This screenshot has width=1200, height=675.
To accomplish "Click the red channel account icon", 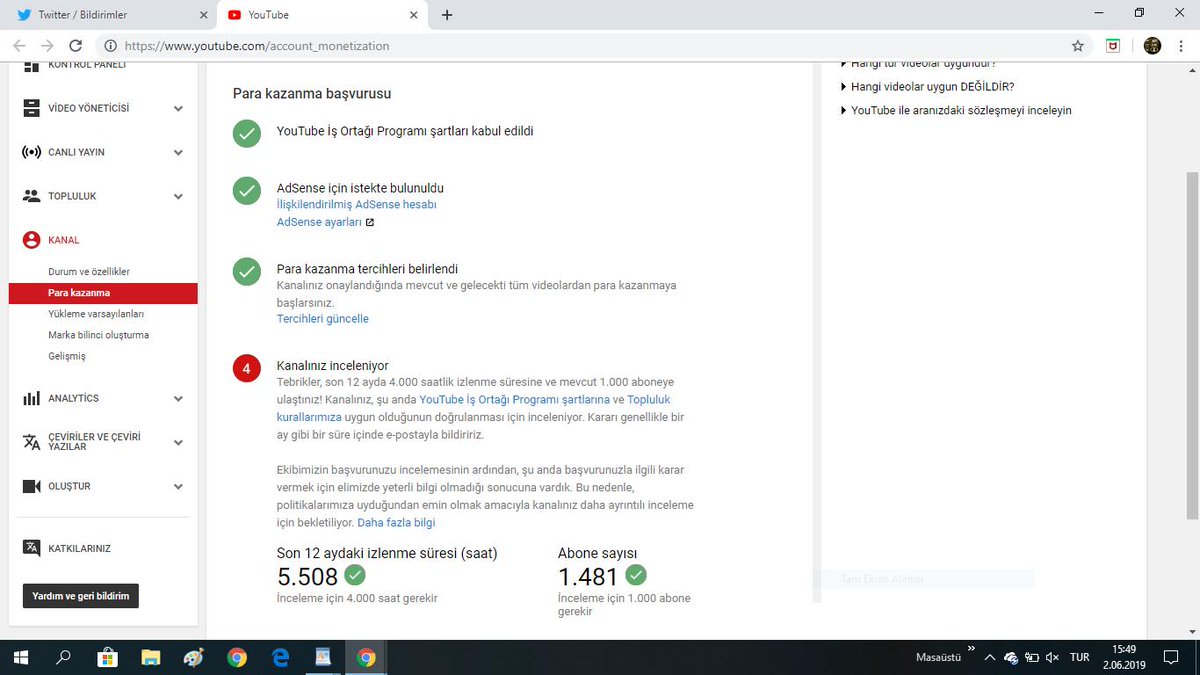I will (31, 240).
